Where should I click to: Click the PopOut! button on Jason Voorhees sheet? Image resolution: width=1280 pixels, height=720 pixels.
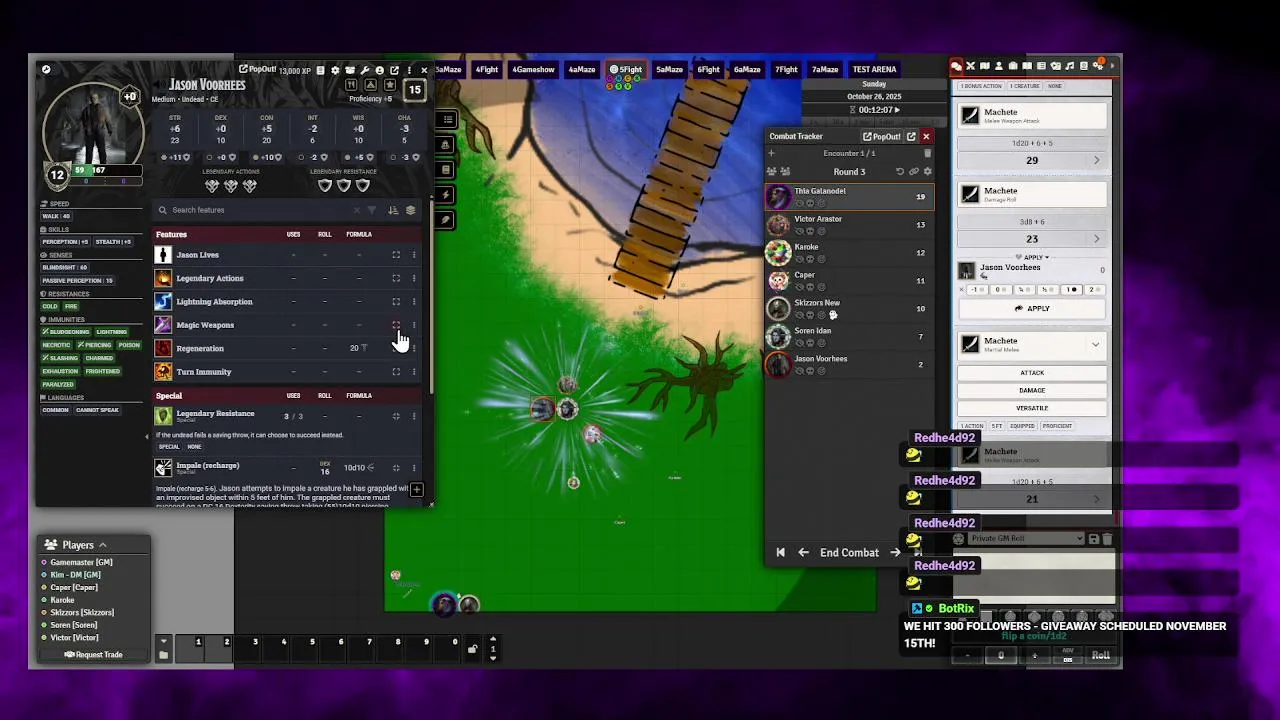(258, 70)
